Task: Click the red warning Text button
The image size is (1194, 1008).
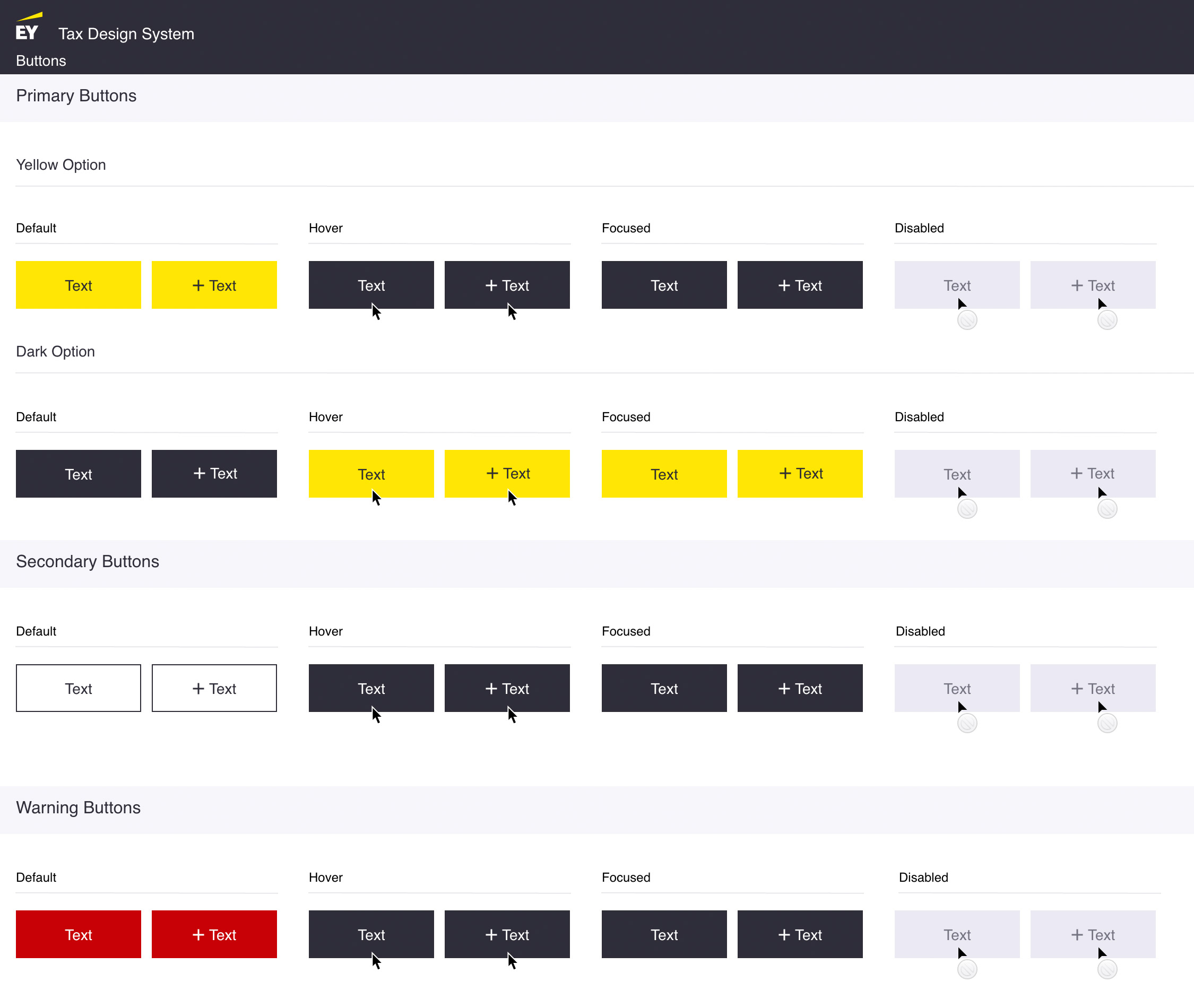Action: 79,934
